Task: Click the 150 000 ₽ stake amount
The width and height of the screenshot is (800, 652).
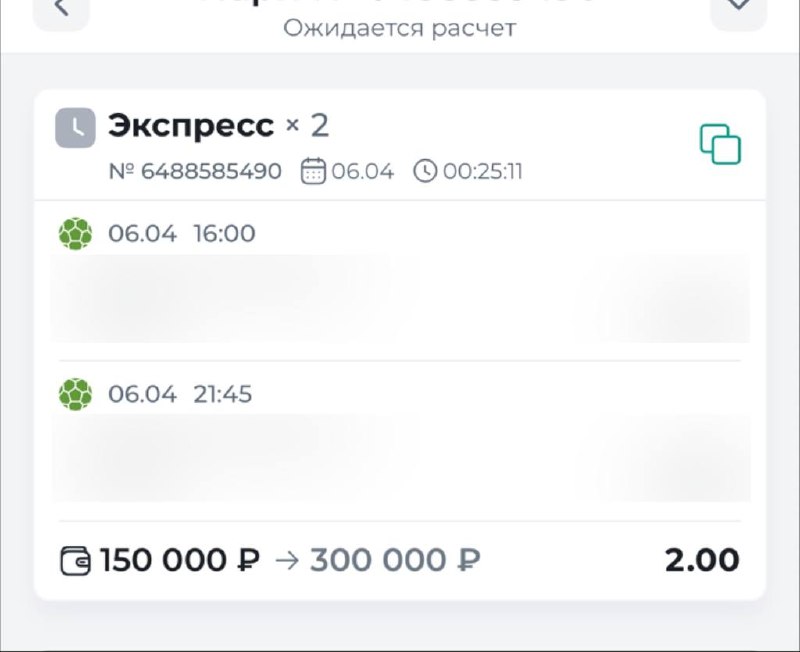Action: [180, 560]
